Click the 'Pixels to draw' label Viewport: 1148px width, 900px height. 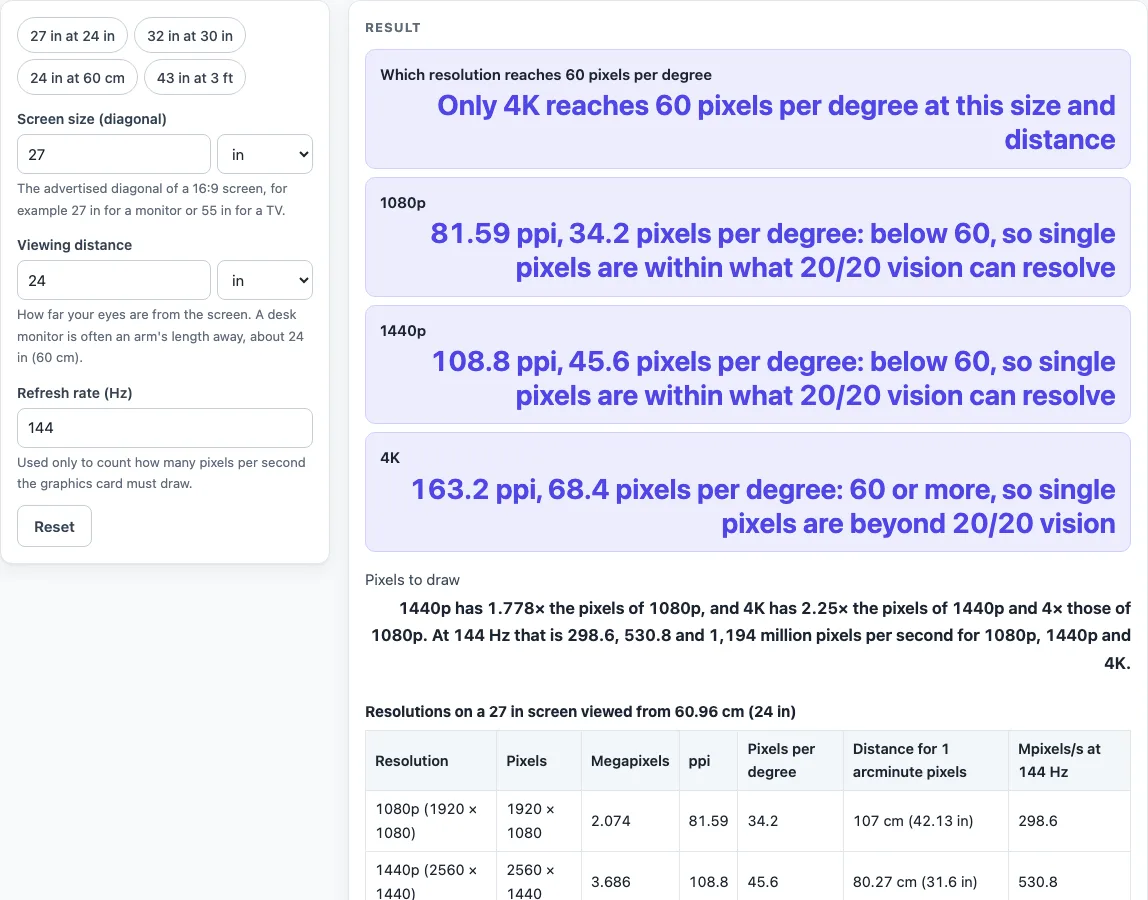[x=412, y=580]
